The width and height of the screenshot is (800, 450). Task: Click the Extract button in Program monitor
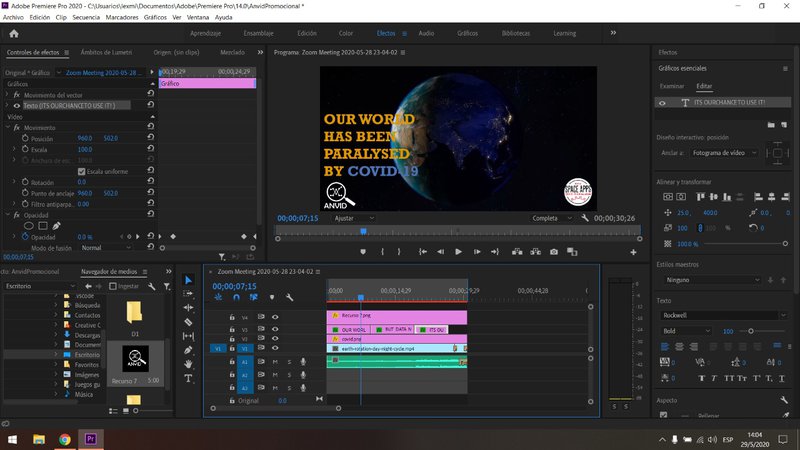(535, 252)
